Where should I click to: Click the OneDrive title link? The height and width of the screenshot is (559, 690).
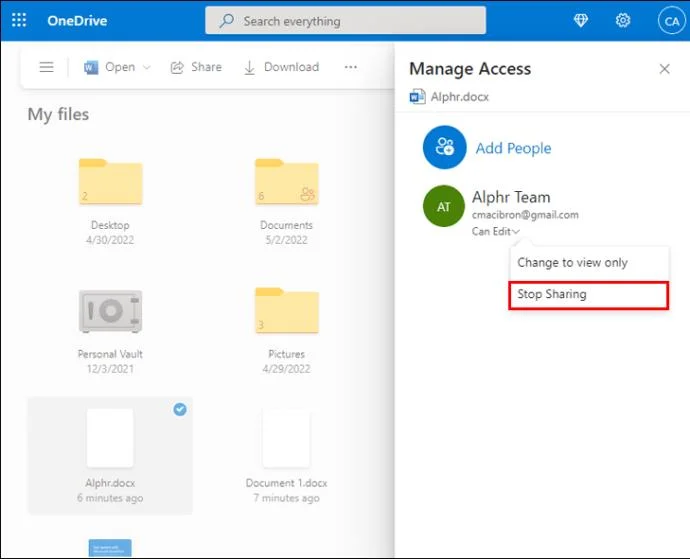(77, 21)
